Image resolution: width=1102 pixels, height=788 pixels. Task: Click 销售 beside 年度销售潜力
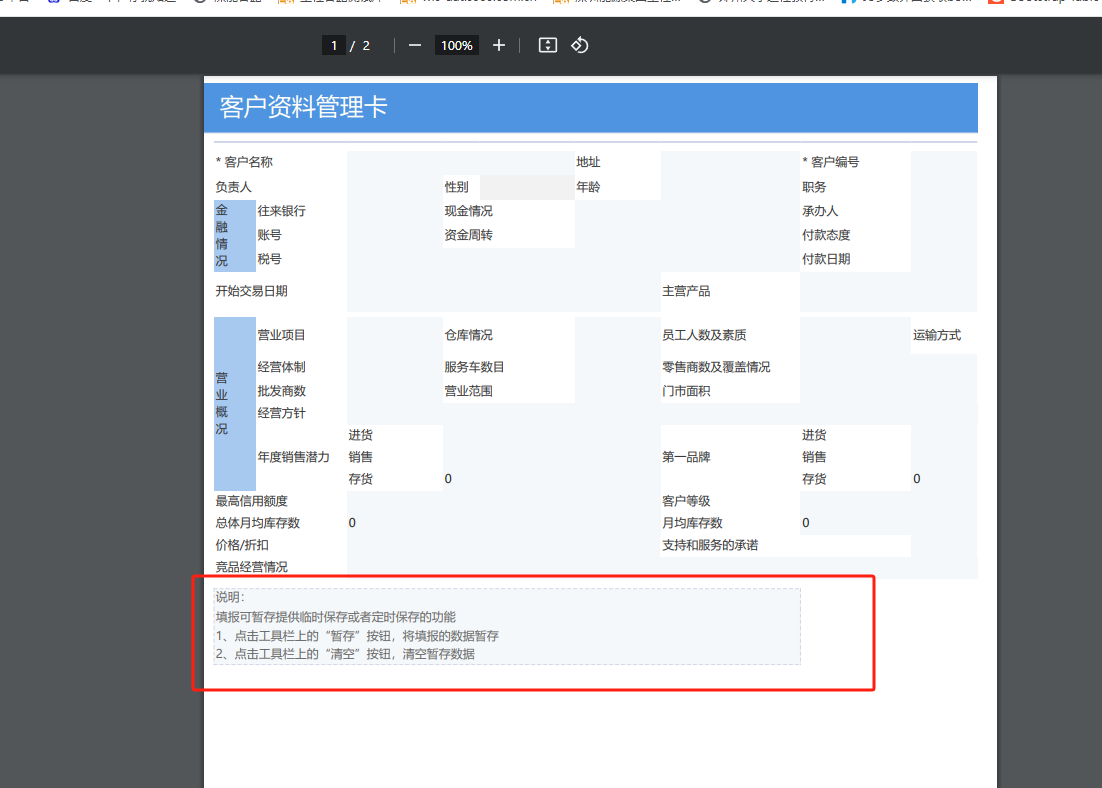[361, 457]
